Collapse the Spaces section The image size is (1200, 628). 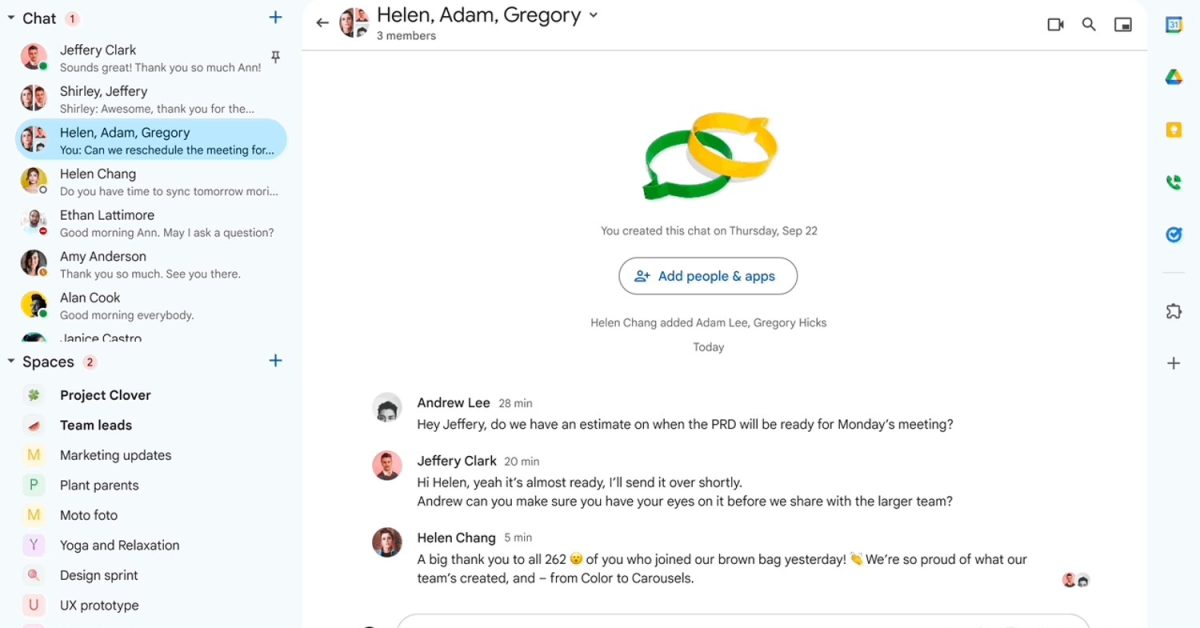pyautogui.click(x=11, y=362)
